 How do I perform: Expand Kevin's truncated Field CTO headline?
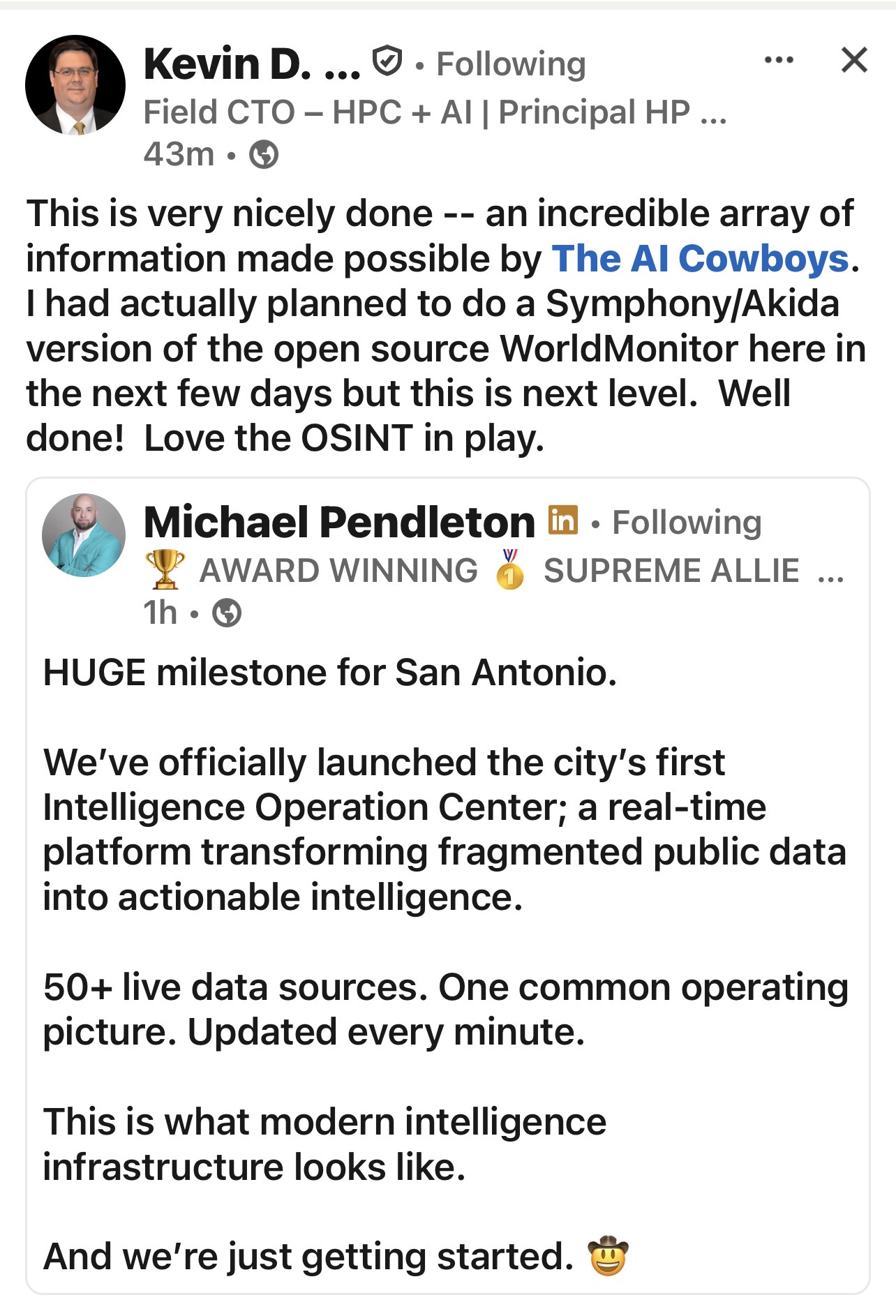point(713,113)
